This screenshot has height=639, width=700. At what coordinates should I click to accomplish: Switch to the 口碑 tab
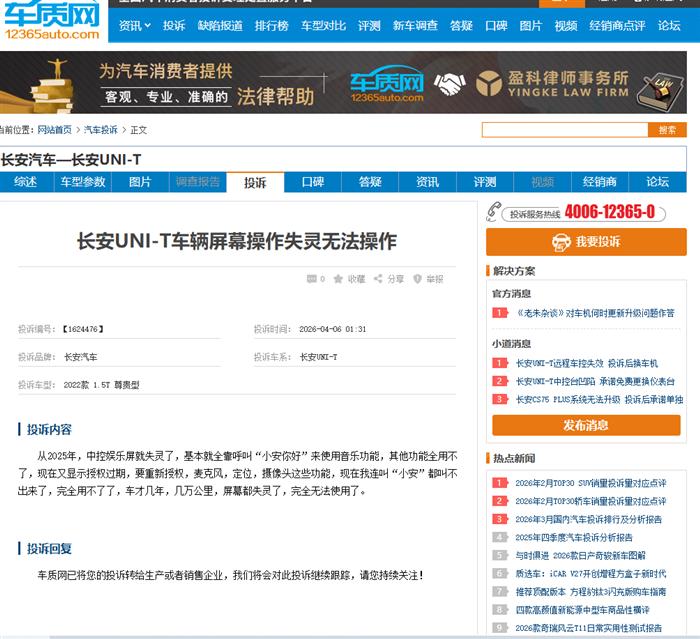pyautogui.click(x=313, y=182)
